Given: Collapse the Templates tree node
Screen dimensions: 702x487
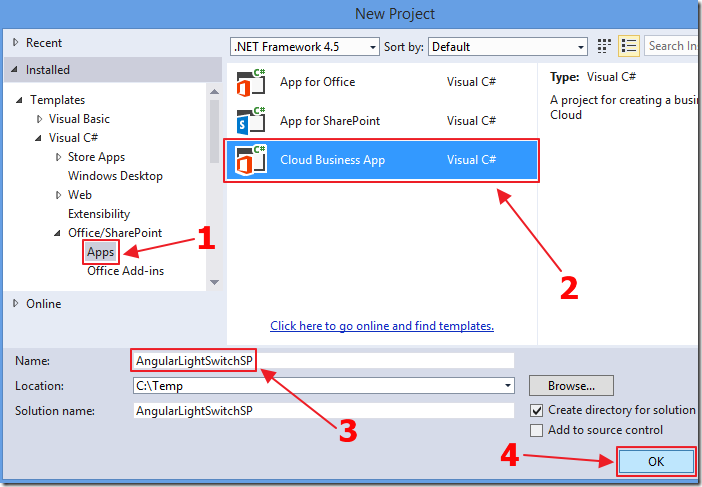Looking at the screenshot, I should click(19, 100).
